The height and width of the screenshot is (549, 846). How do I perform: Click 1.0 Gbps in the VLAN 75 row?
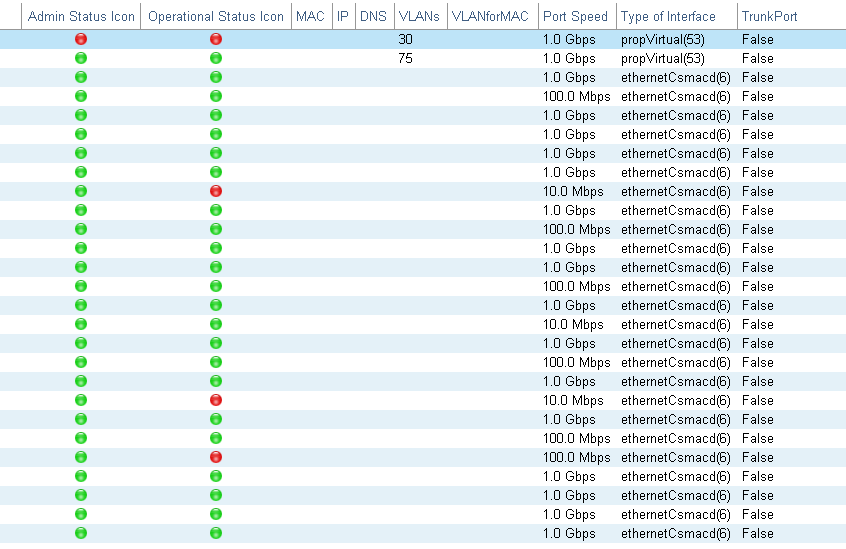(x=569, y=59)
